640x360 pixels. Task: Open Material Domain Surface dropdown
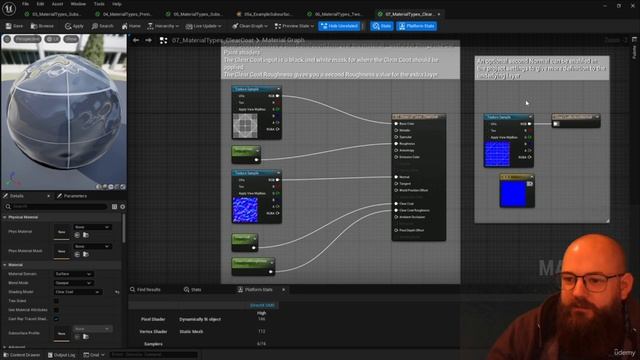point(73,274)
